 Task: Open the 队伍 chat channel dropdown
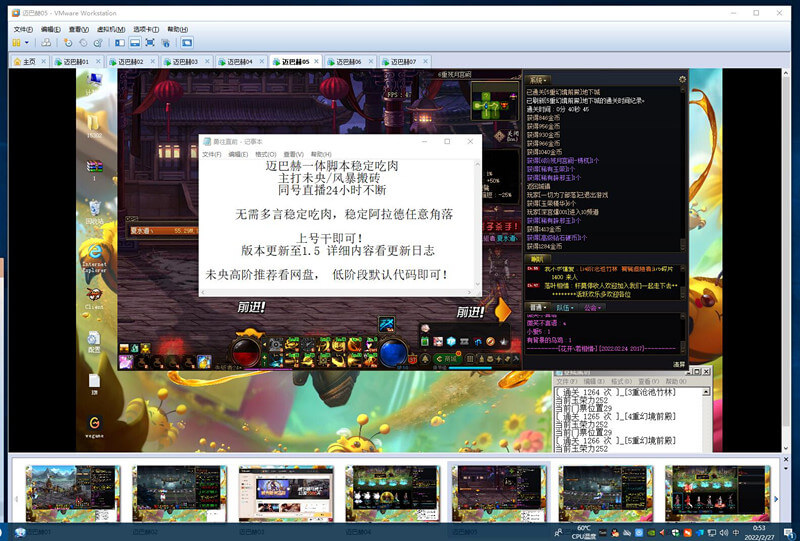pyautogui.click(x=565, y=307)
